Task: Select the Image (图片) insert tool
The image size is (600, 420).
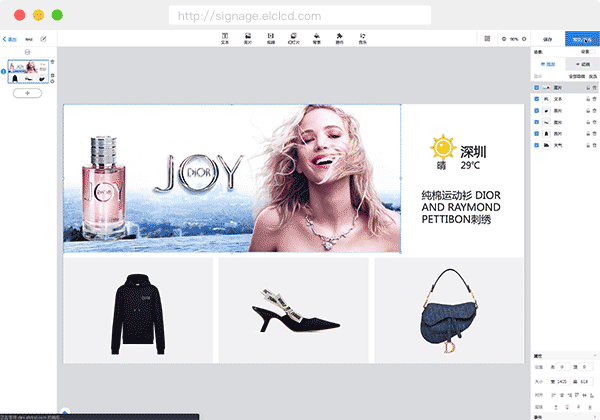Action: tap(248, 38)
